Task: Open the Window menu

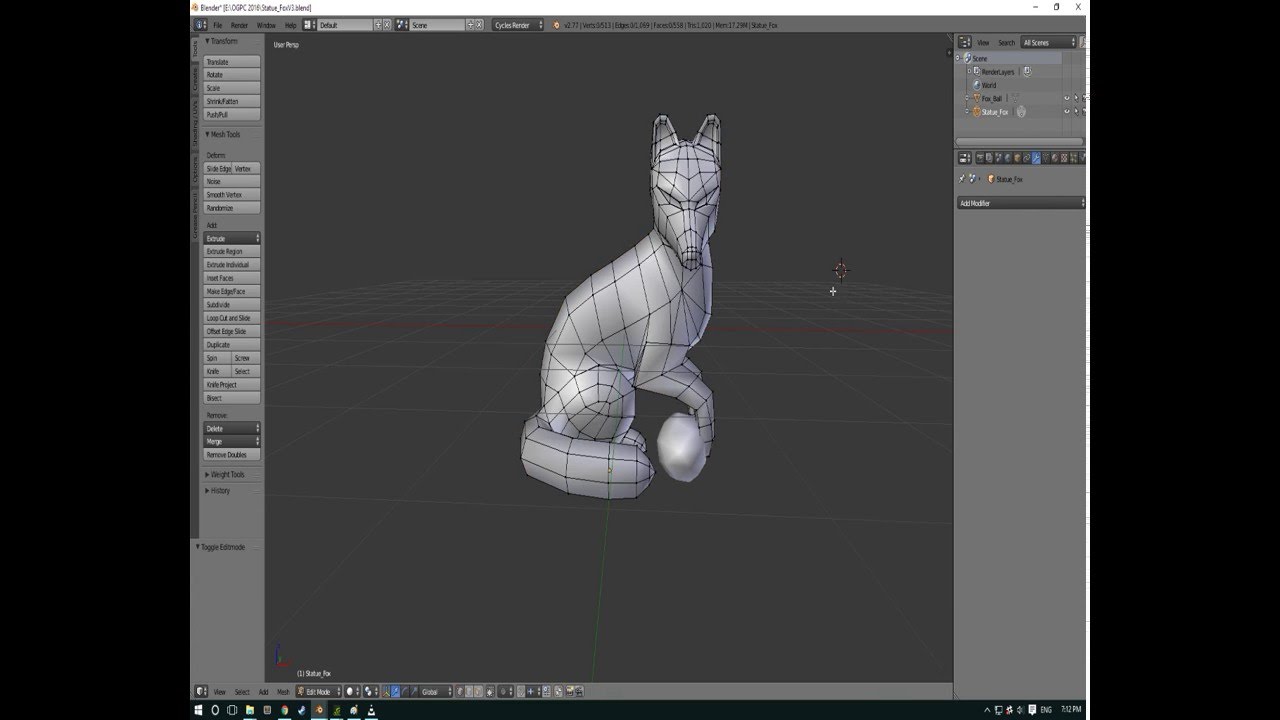Action: (x=266, y=25)
